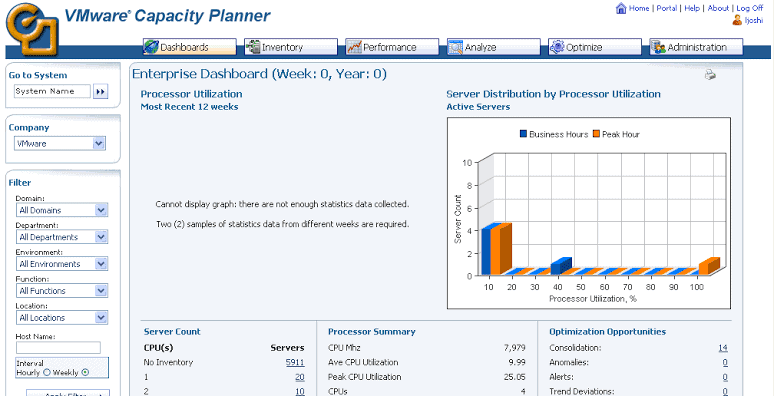This screenshot has width=774, height=396.
Task: Open the Dashboards tab
Action: click(x=190, y=47)
